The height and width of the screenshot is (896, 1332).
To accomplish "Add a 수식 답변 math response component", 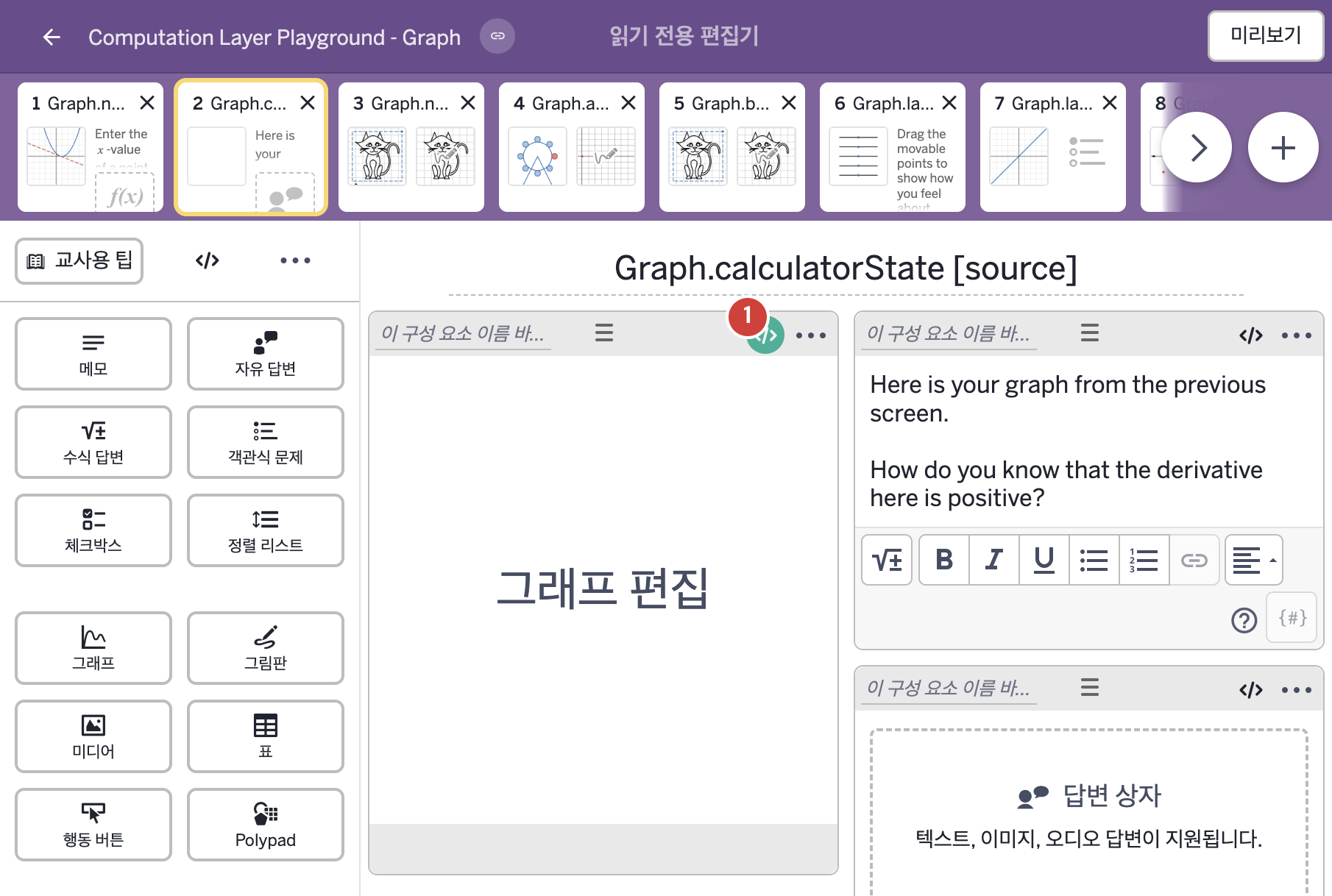I will (x=93, y=442).
